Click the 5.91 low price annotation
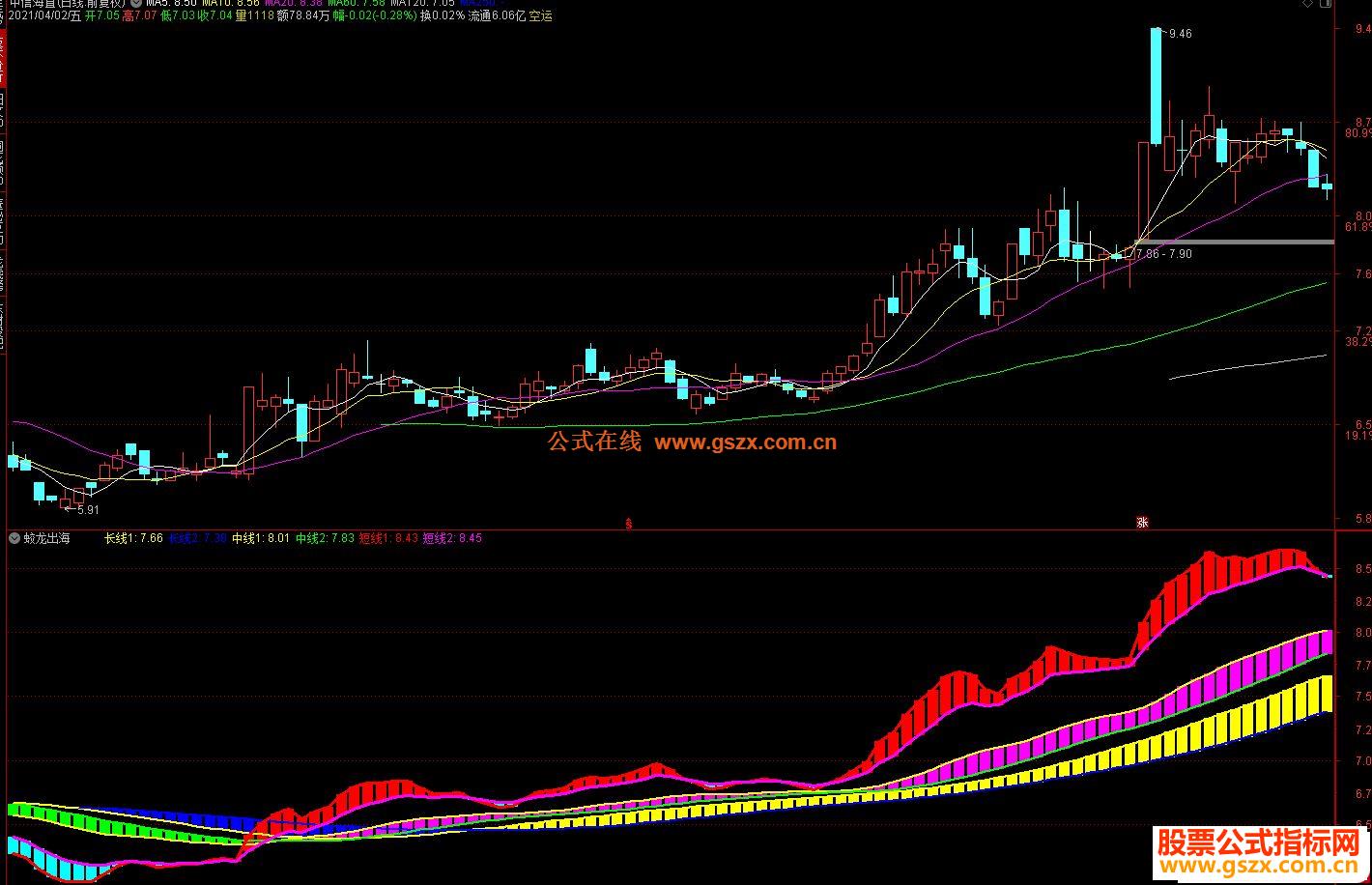The image size is (1372, 885). pos(88,510)
